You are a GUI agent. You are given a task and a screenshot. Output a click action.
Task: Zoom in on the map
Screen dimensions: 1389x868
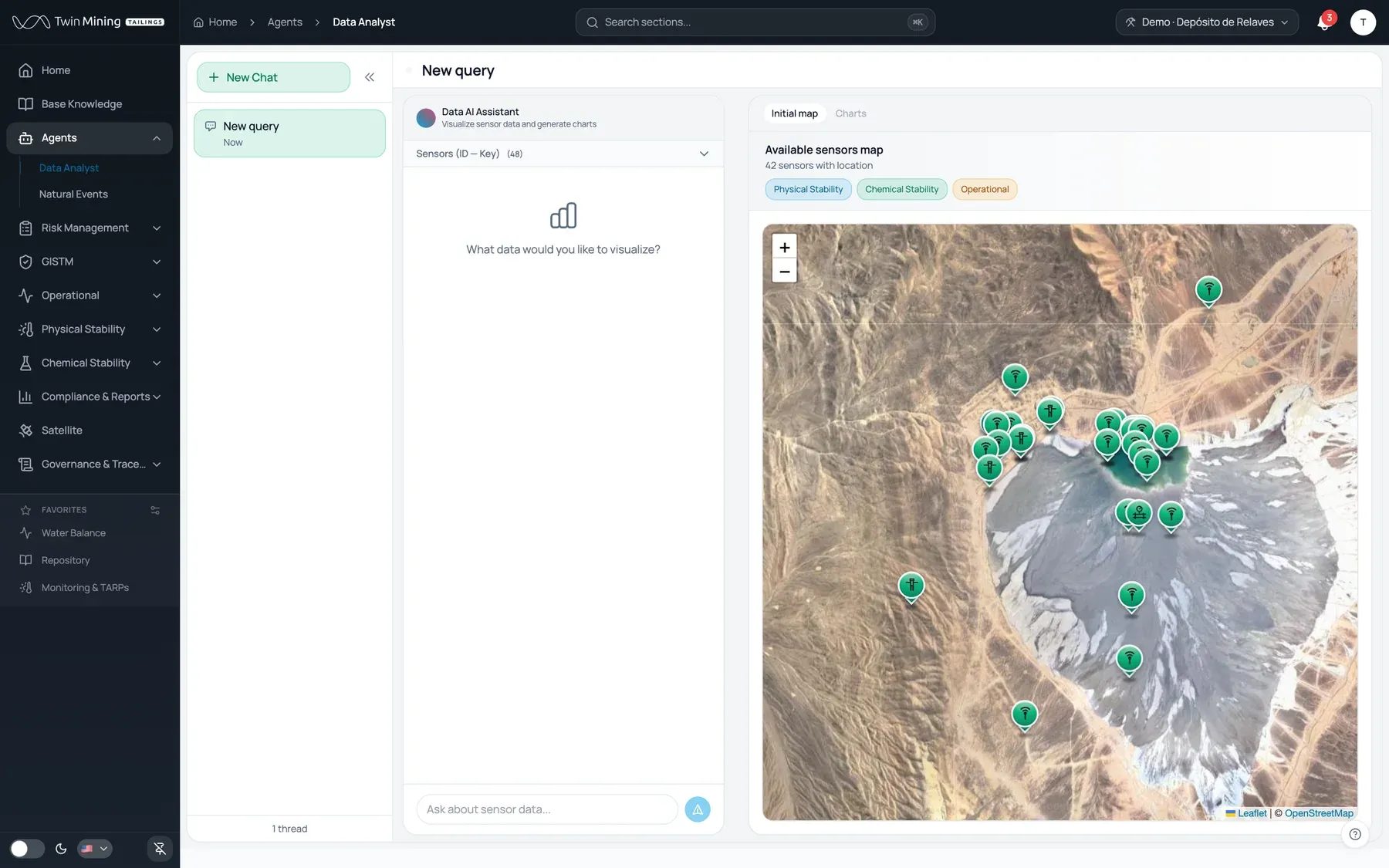785,247
